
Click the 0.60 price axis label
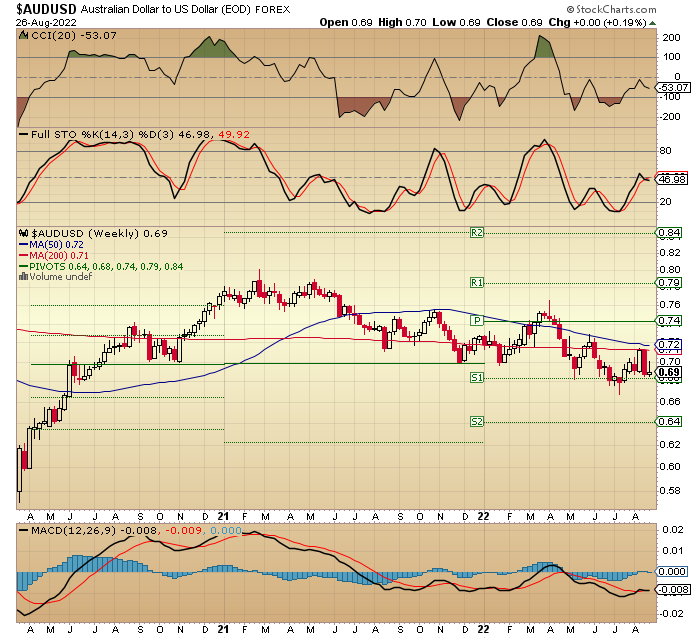(x=670, y=467)
